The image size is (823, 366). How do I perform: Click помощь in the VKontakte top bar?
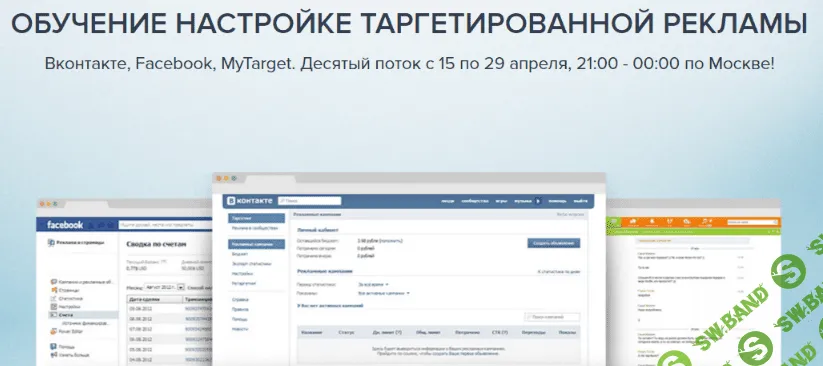[x=557, y=201]
